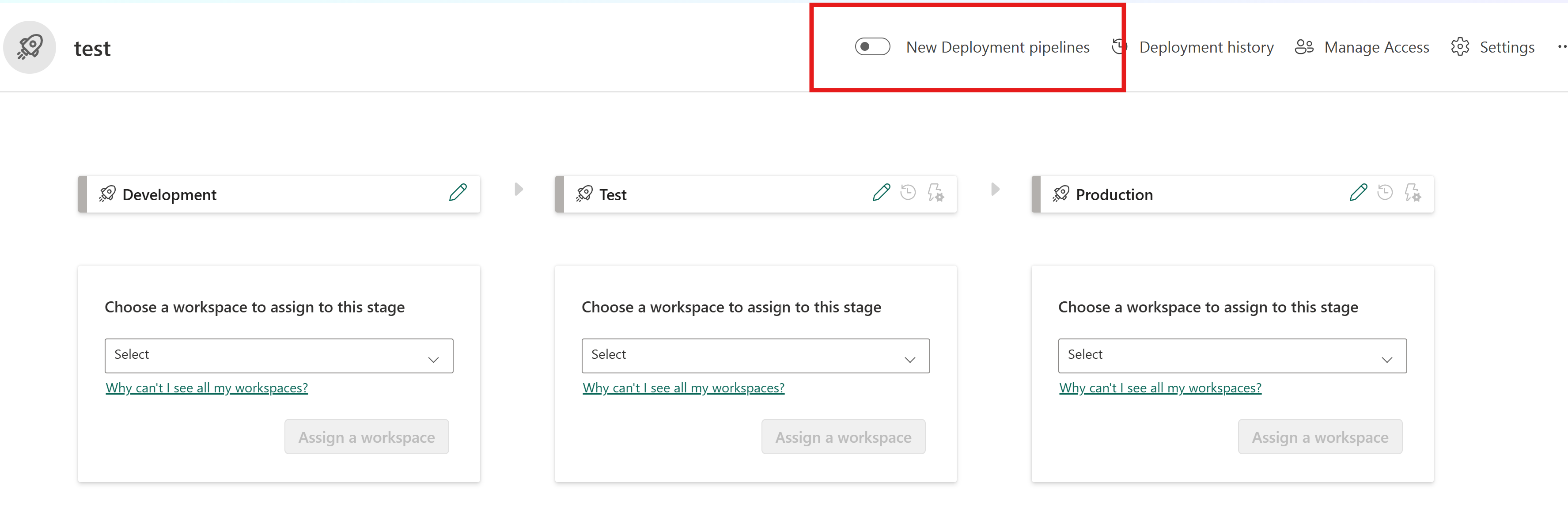Image resolution: width=1568 pixels, height=517 pixels.
Task: Click the Manage Access people icon
Action: (x=1304, y=47)
